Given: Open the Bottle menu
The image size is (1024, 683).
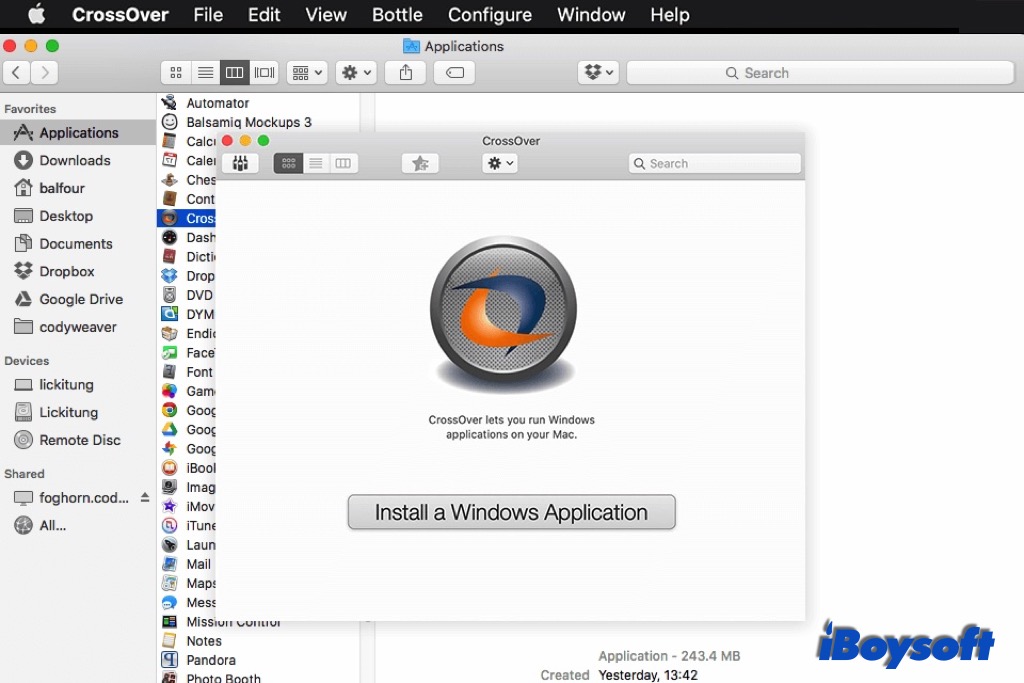Looking at the screenshot, I should [x=397, y=15].
